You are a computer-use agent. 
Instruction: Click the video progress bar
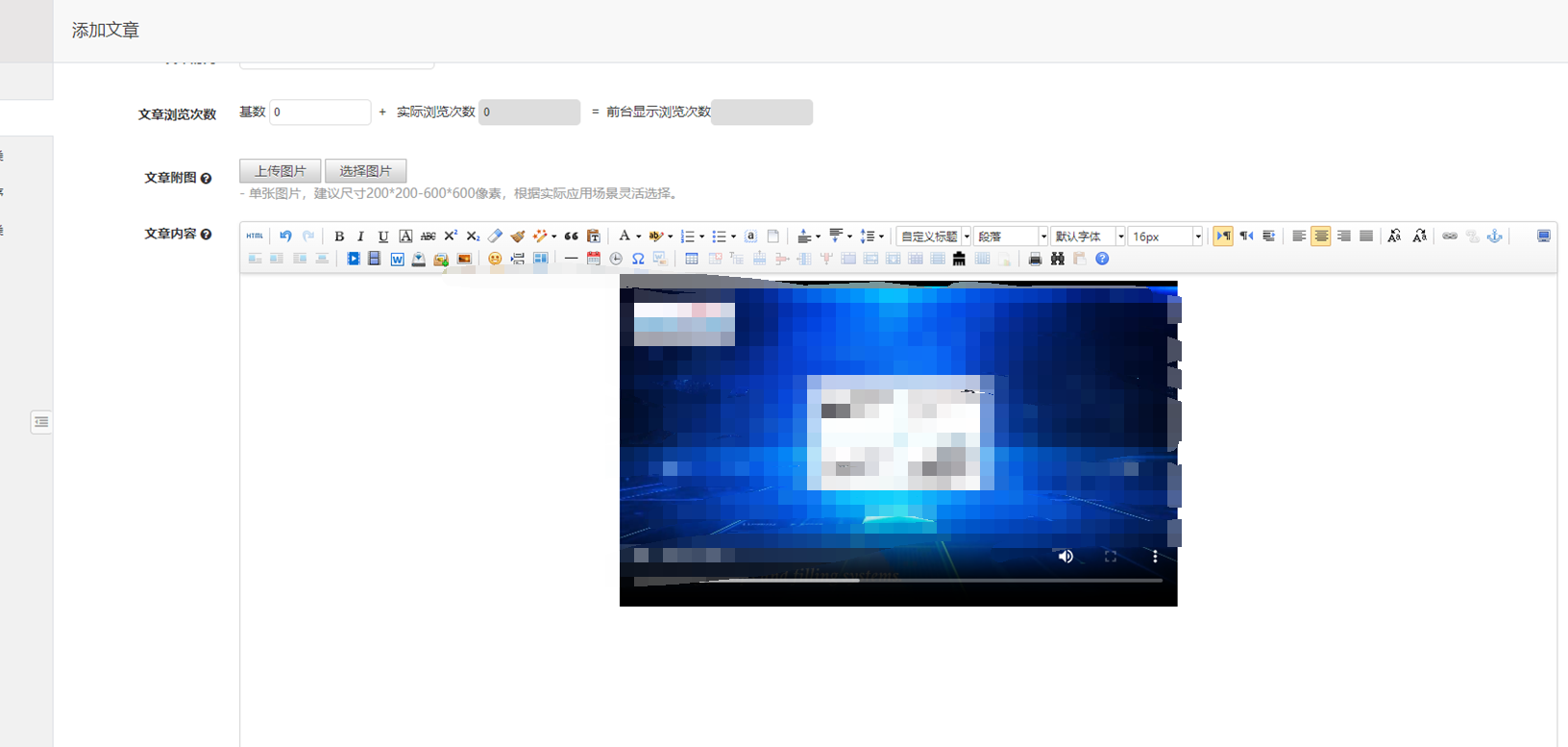897,581
